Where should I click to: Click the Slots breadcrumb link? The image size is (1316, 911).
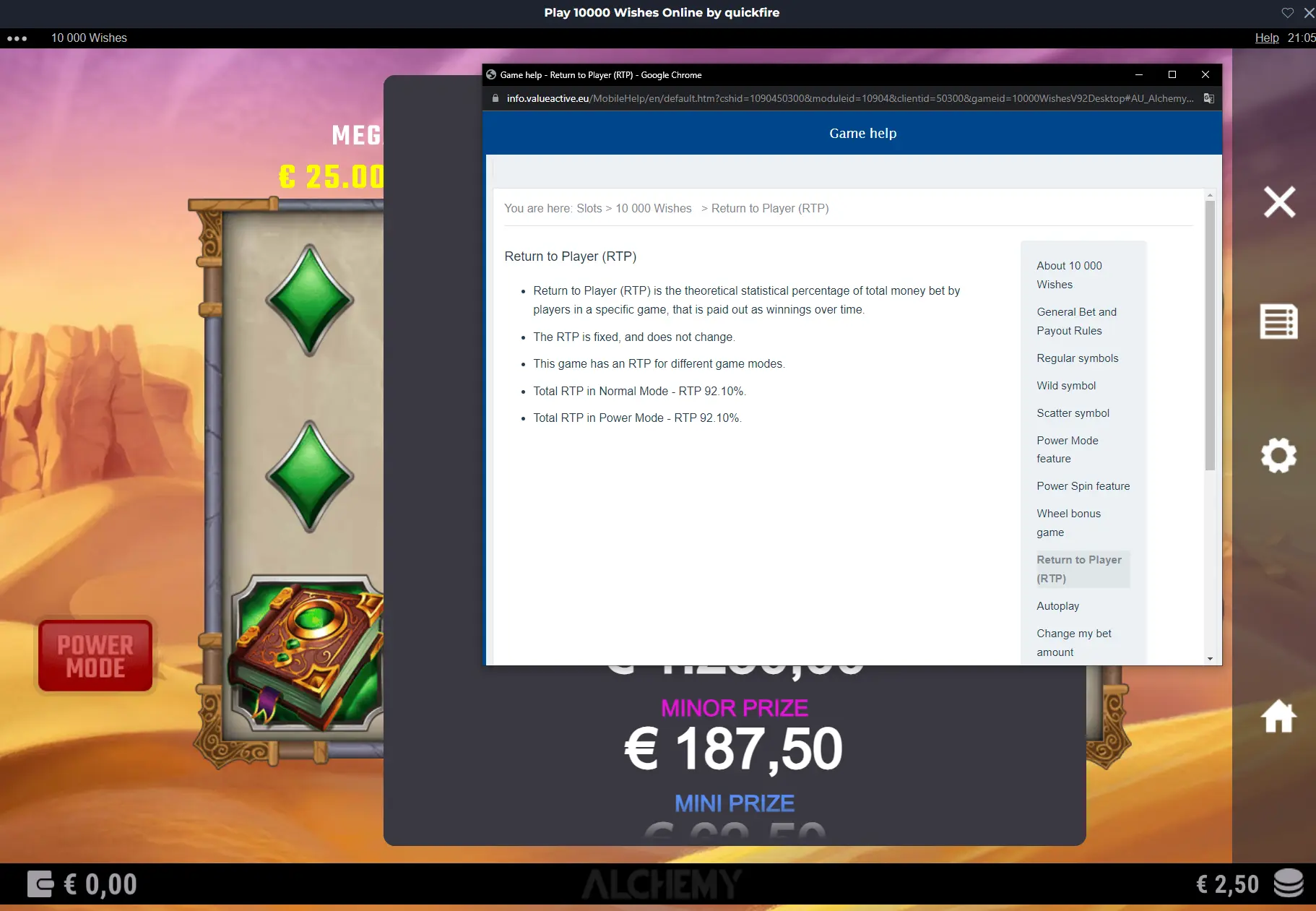click(x=589, y=208)
